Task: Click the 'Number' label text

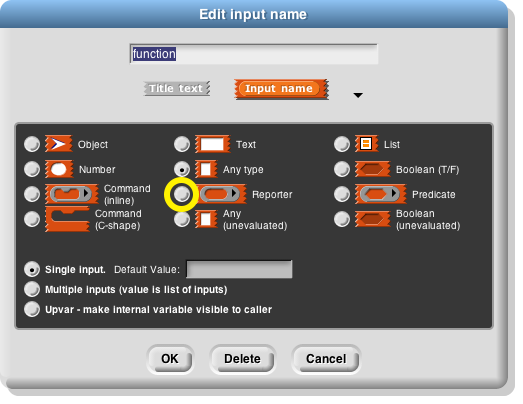Action: tap(97, 169)
